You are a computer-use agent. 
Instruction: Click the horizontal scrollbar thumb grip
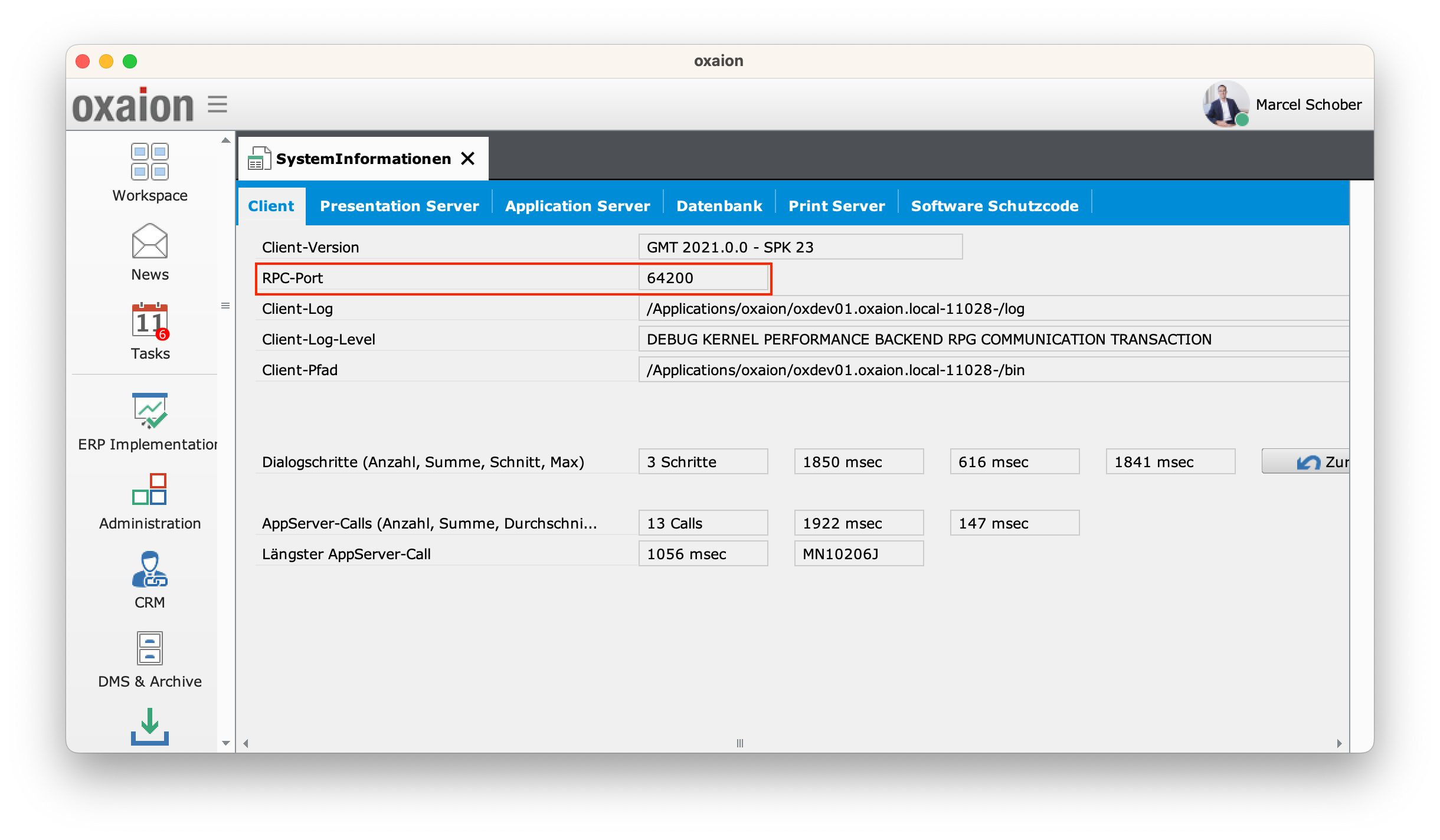click(740, 743)
